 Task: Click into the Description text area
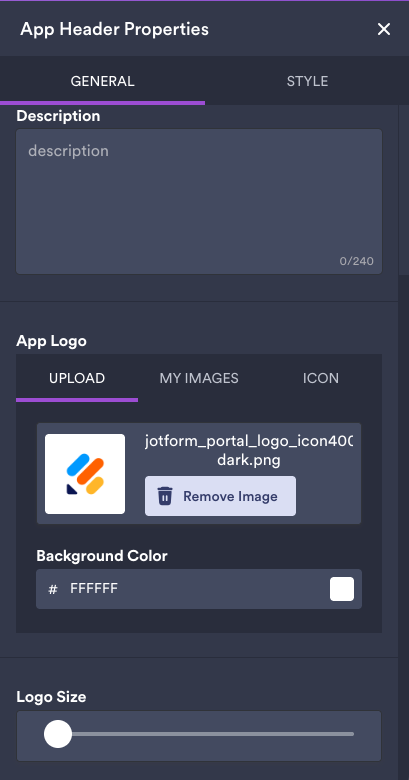(x=199, y=201)
